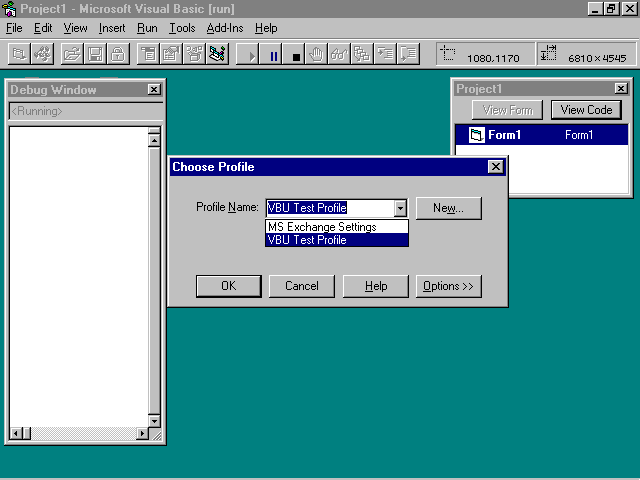The height and width of the screenshot is (480, 640).
Task: Click the Debug Window vertical scrollbar down arrow
Action: click(x=154, y=420)
